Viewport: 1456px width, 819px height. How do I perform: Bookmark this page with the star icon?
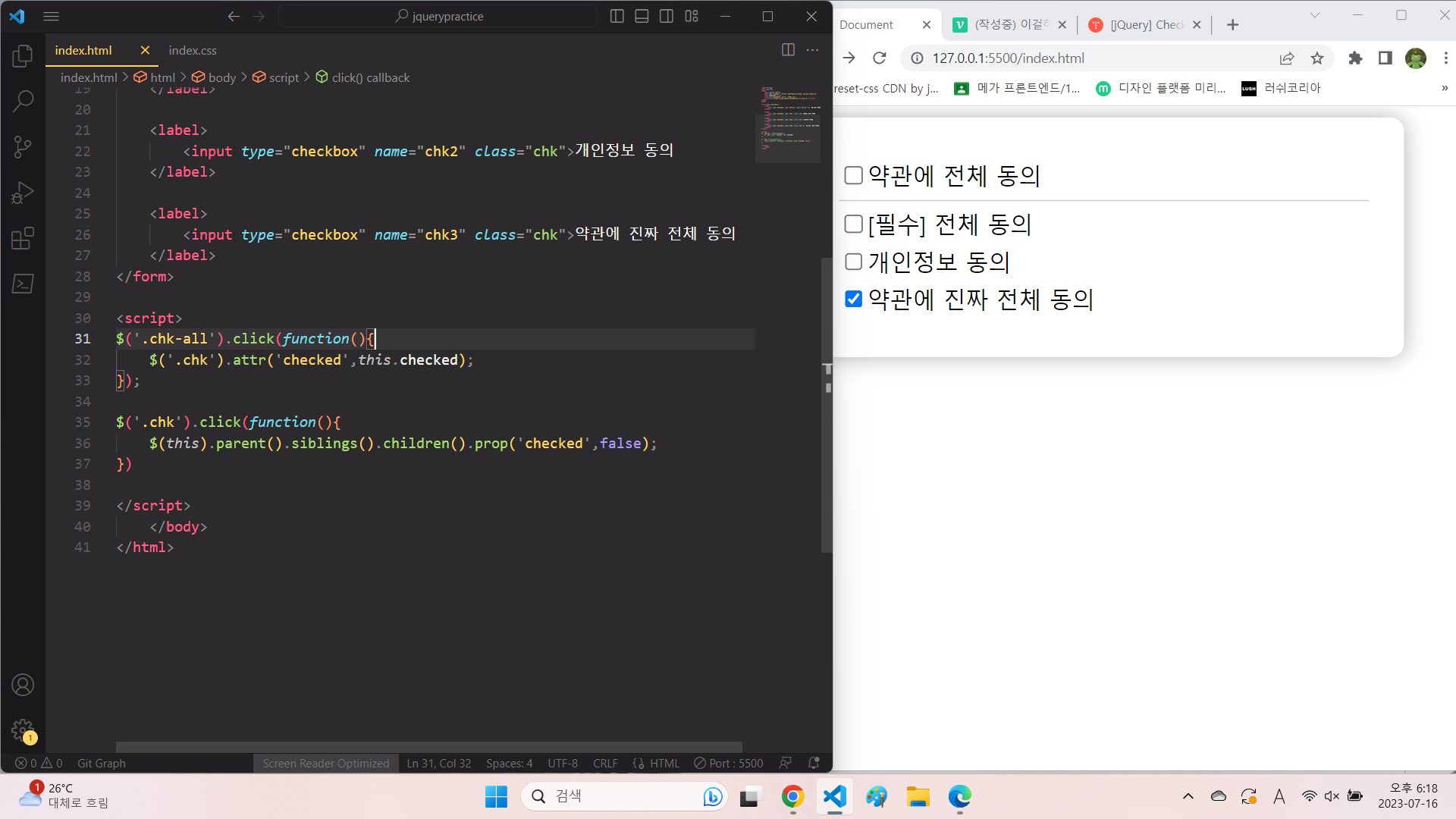pyautogui.click(x=1317, y=58)
